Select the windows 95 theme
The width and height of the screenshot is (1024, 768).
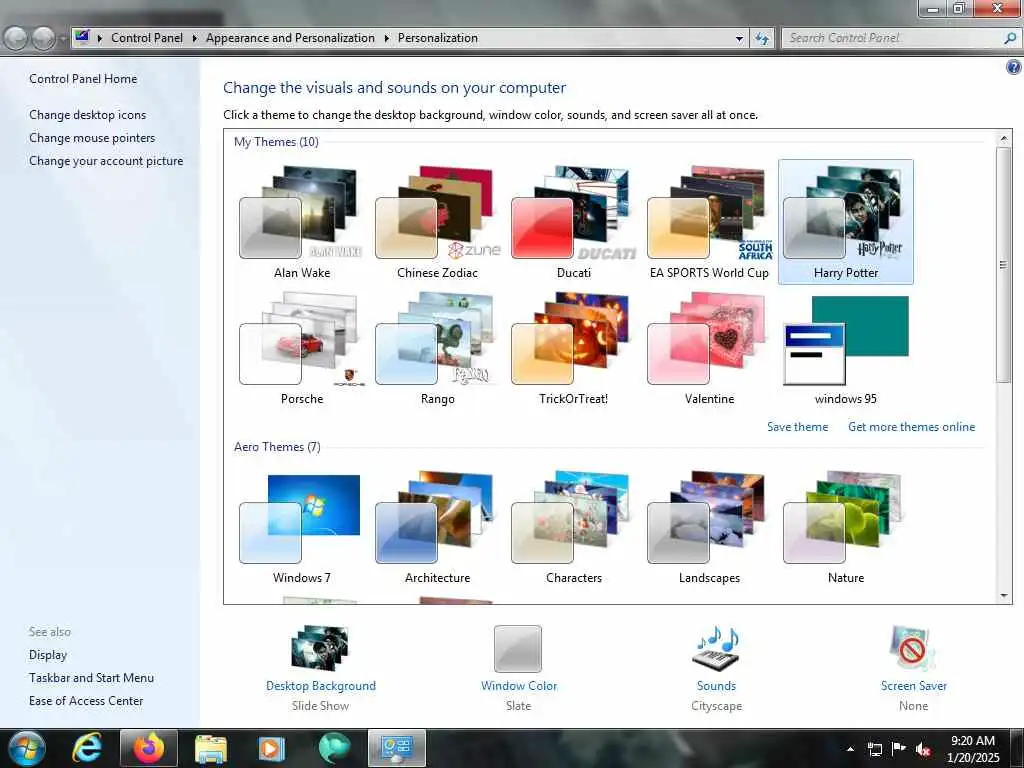point(846,349)
